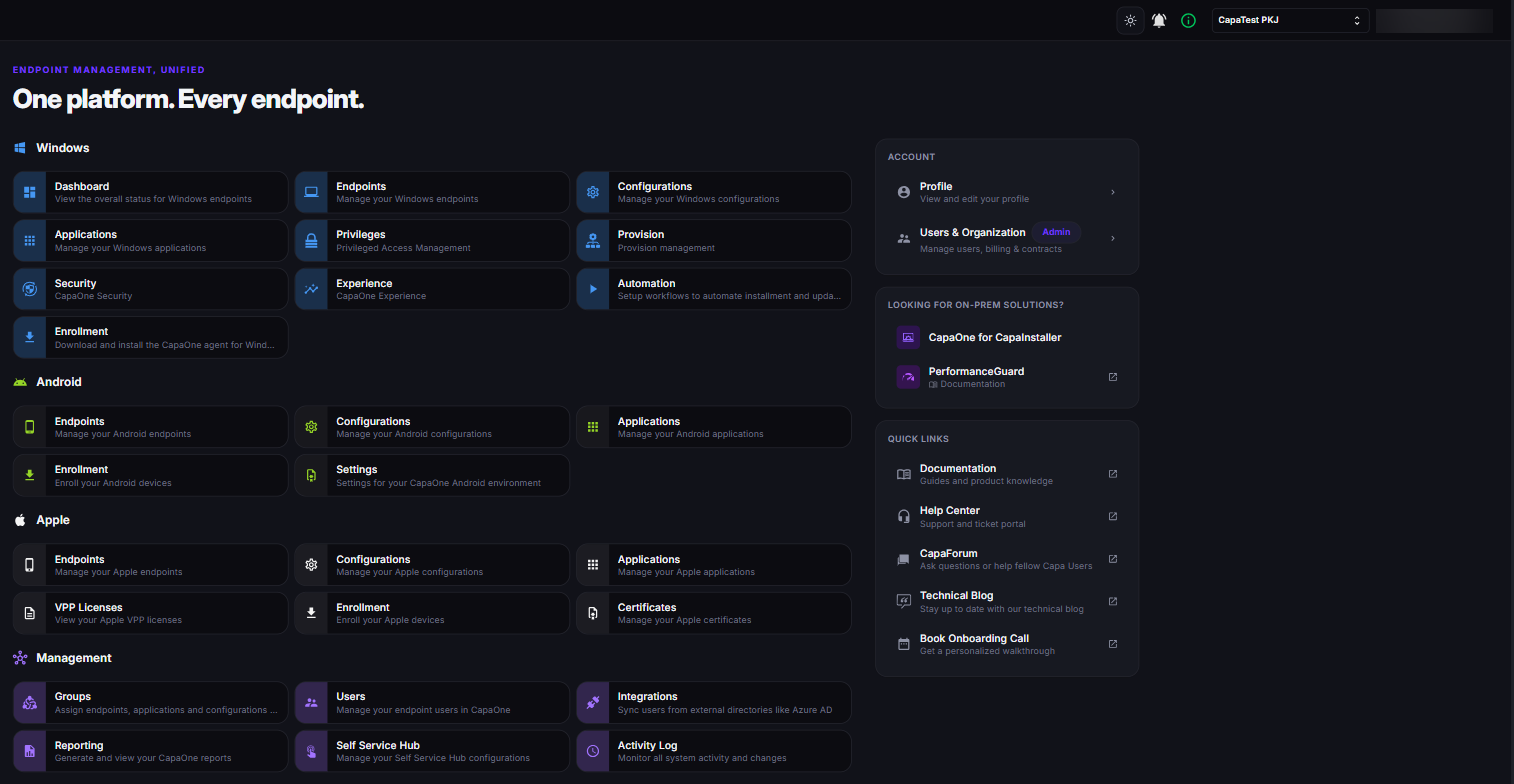Open the Privileges lock icon
This screenshot has height=784, width=1514.
tap(311, 240)
